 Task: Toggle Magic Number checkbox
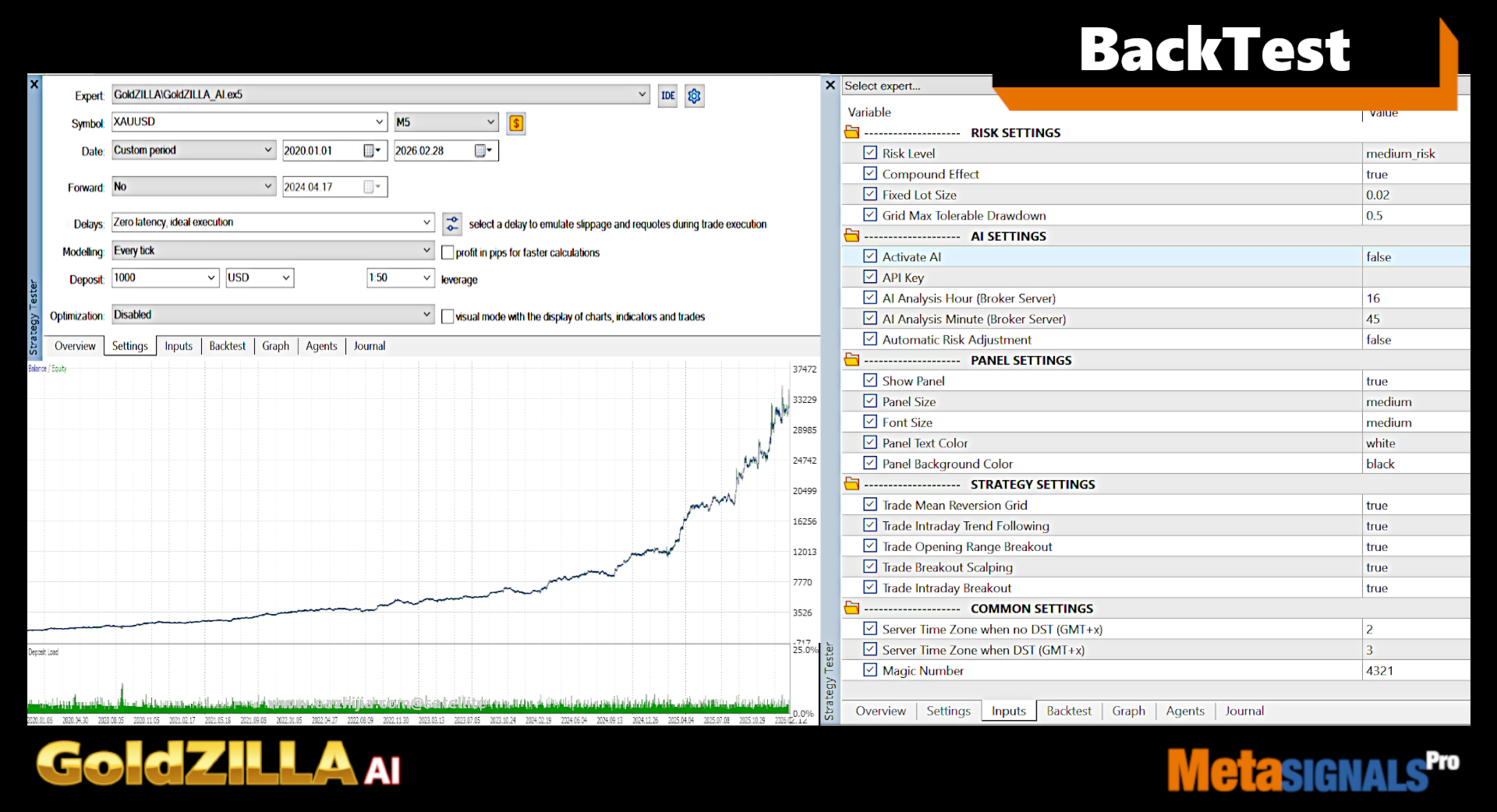click(870, 669)
